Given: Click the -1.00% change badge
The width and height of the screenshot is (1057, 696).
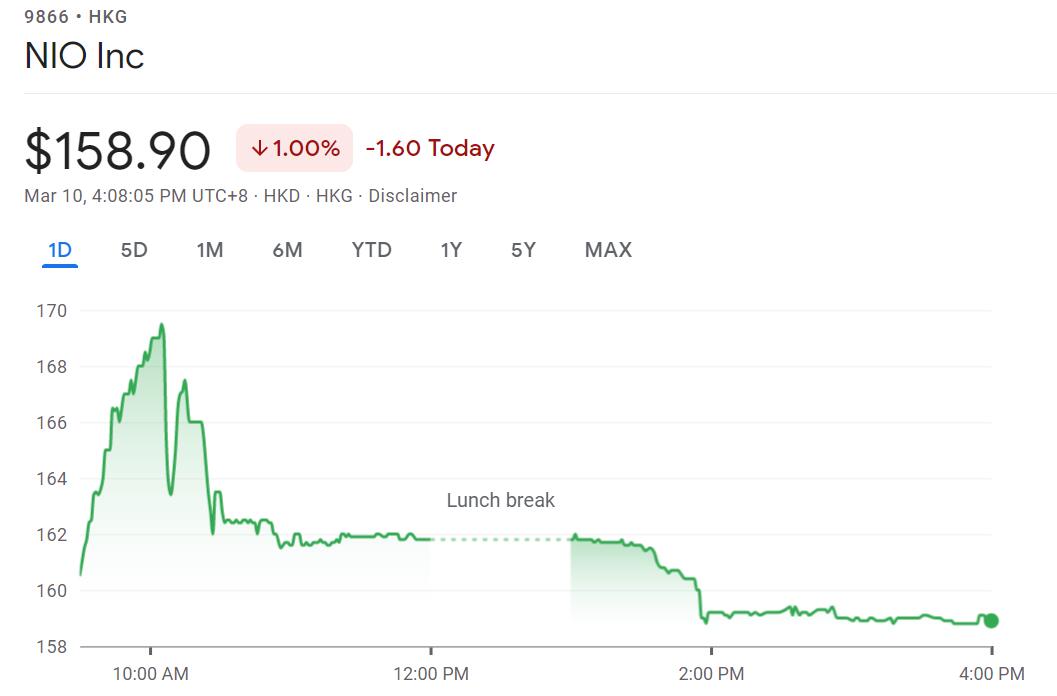Looking at the screenshot, I should [292, 147].
